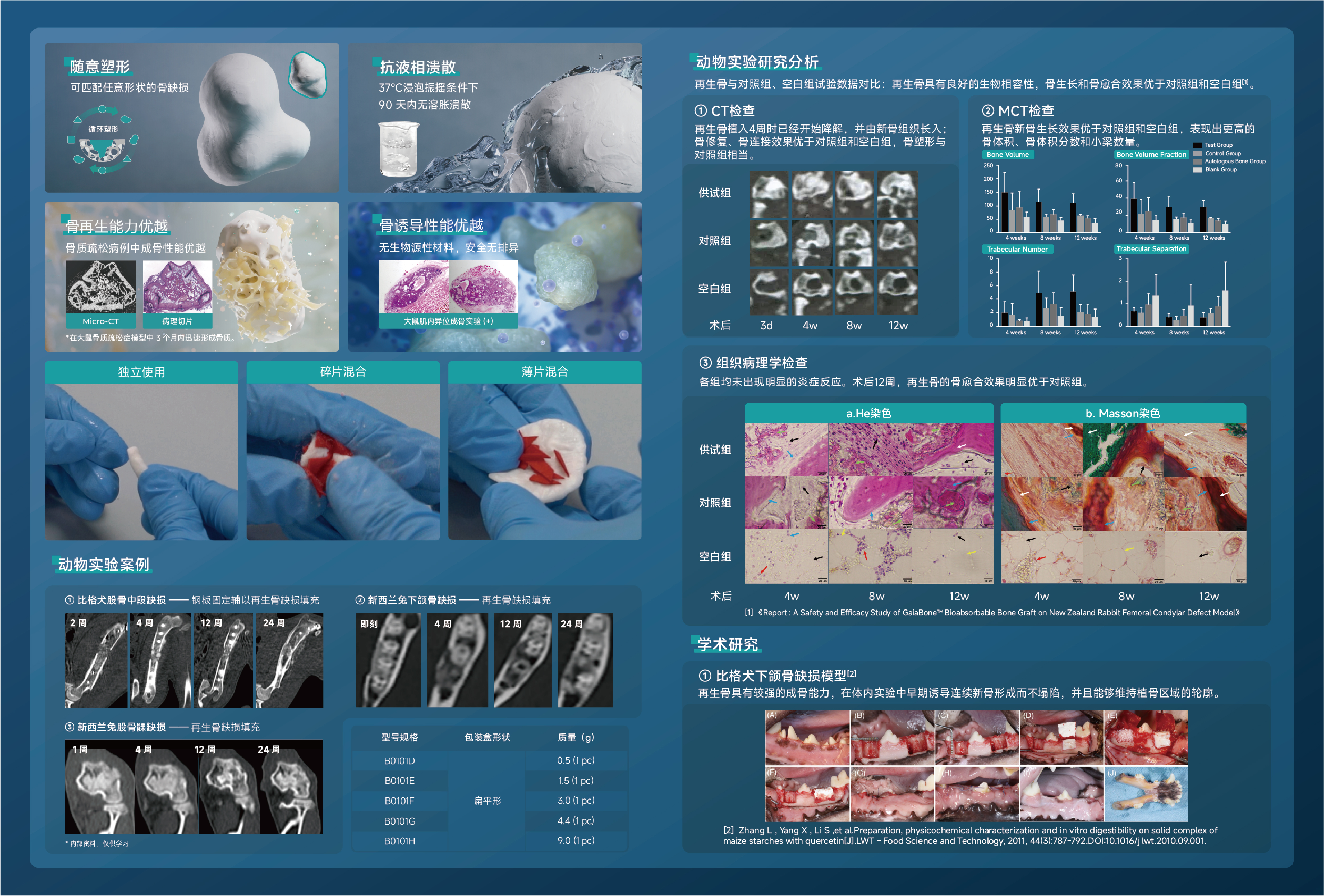Click the ① CT检查 subsection title
Image resolution: width=1324 pixels, height=896 pixels.
click(x=725, y=110)
